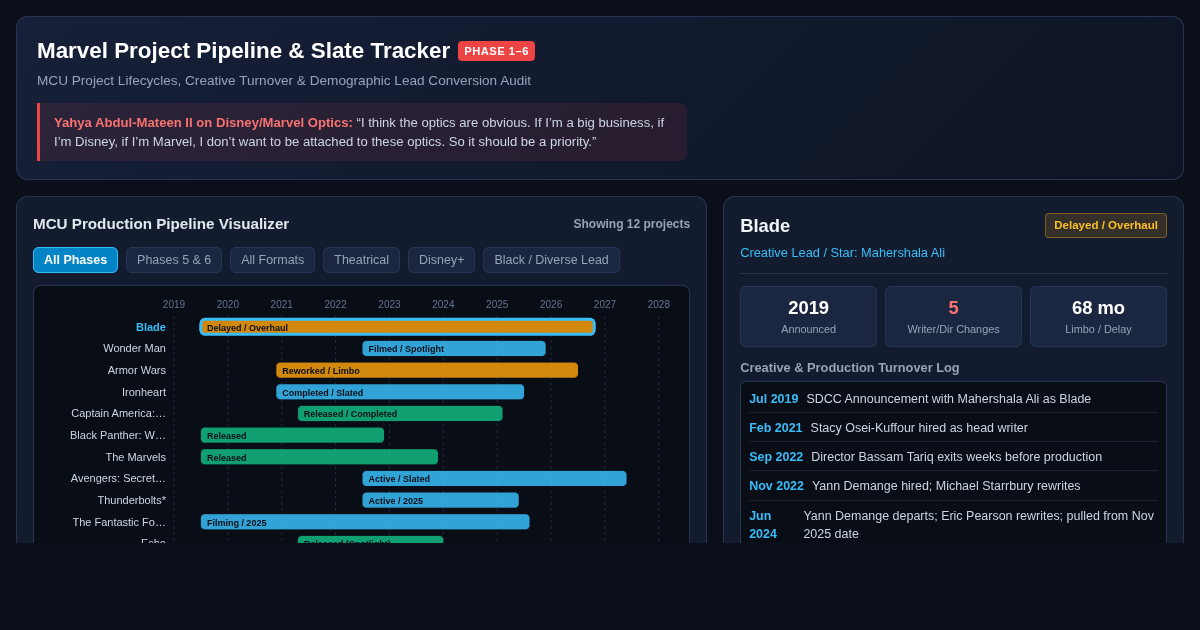Choose the All Formats filter

coord(273,260)
